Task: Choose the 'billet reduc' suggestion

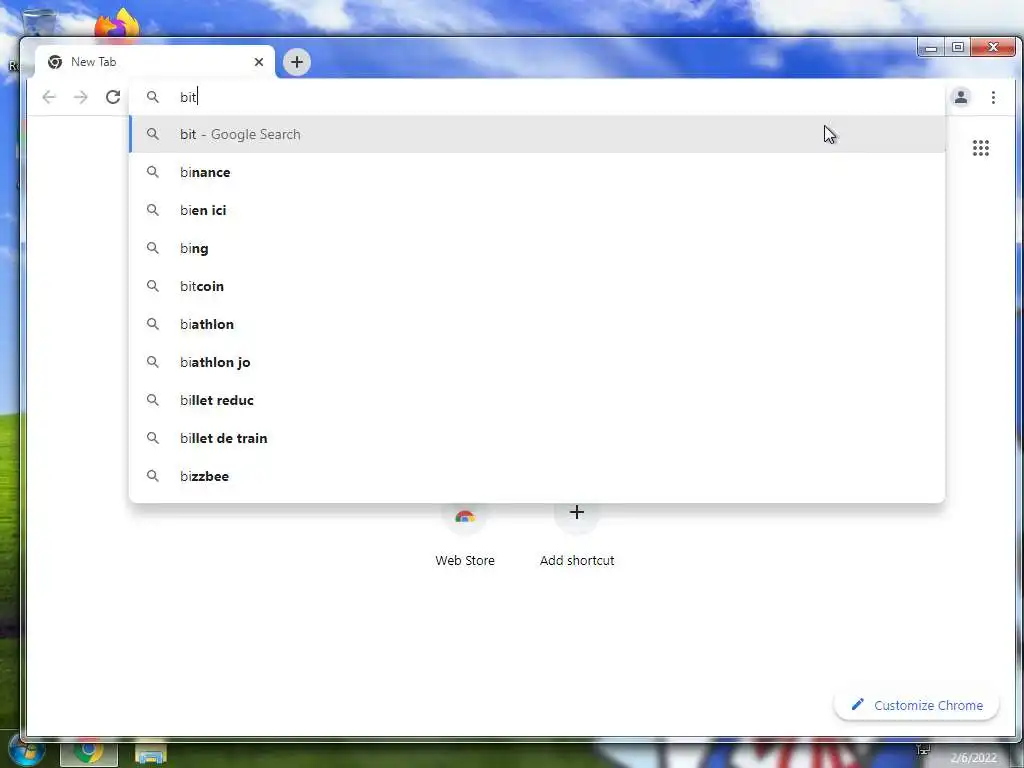Action: [x=537, y=400]
